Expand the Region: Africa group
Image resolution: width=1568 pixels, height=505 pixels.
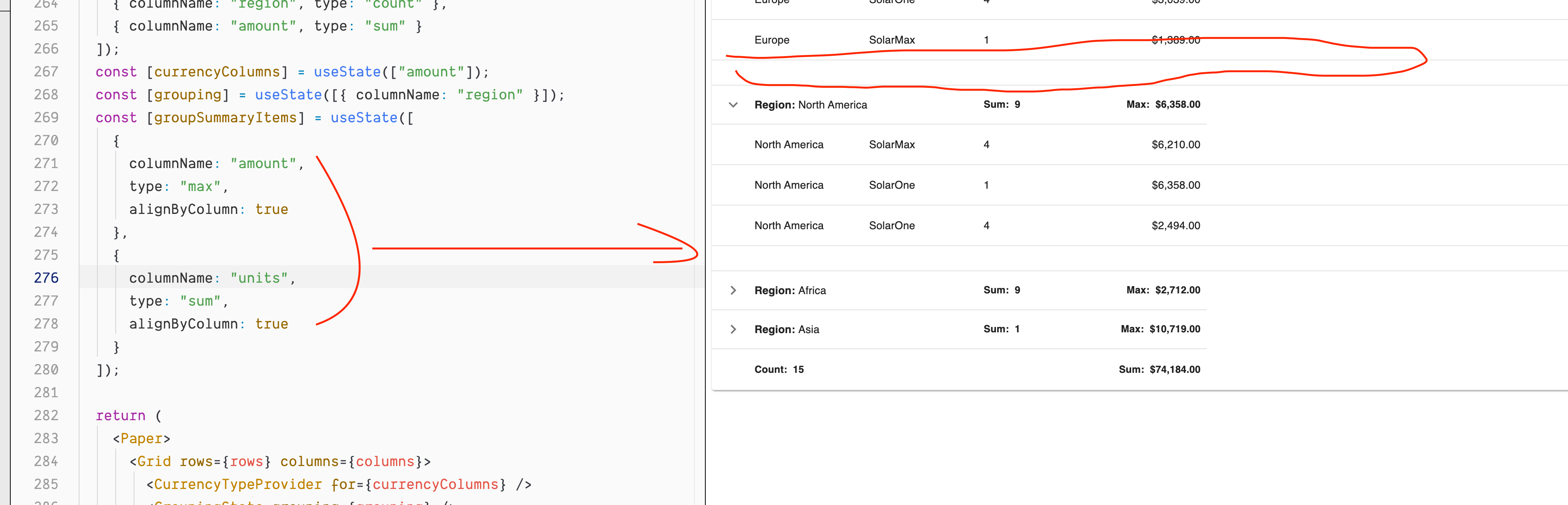pyautogui.click(x=733, y=290)
